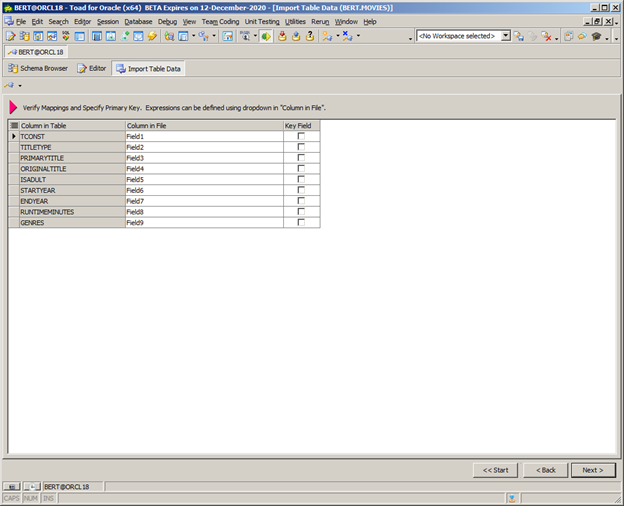Viewport: 624px width, 506px height.
Task: Check Key Field for RUNTIMEMINUTES
Action: click(x=301, y=211)
